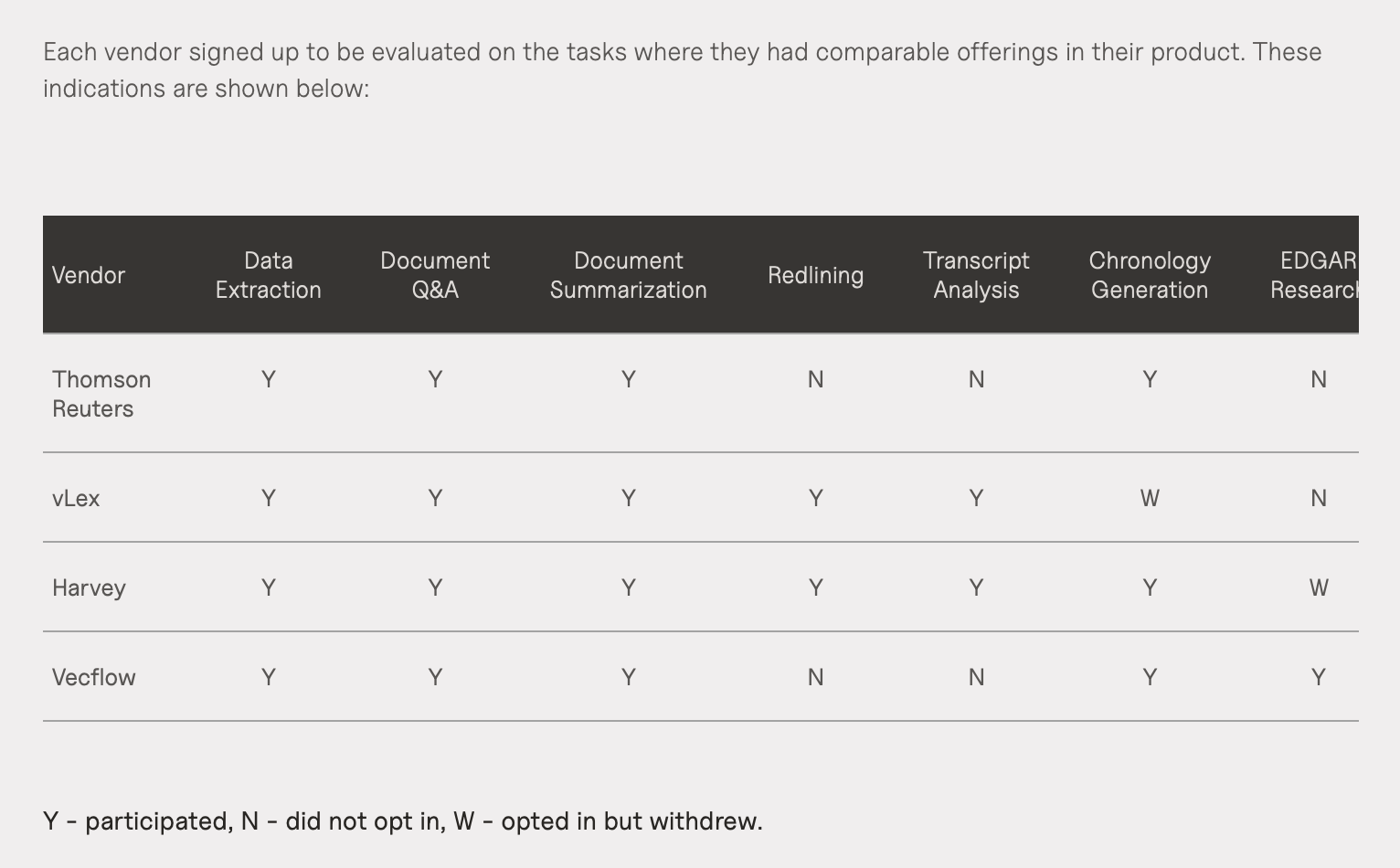Select the EDGAR Research column header
The image size is (1400, 868).
(x=1314, y=275)
